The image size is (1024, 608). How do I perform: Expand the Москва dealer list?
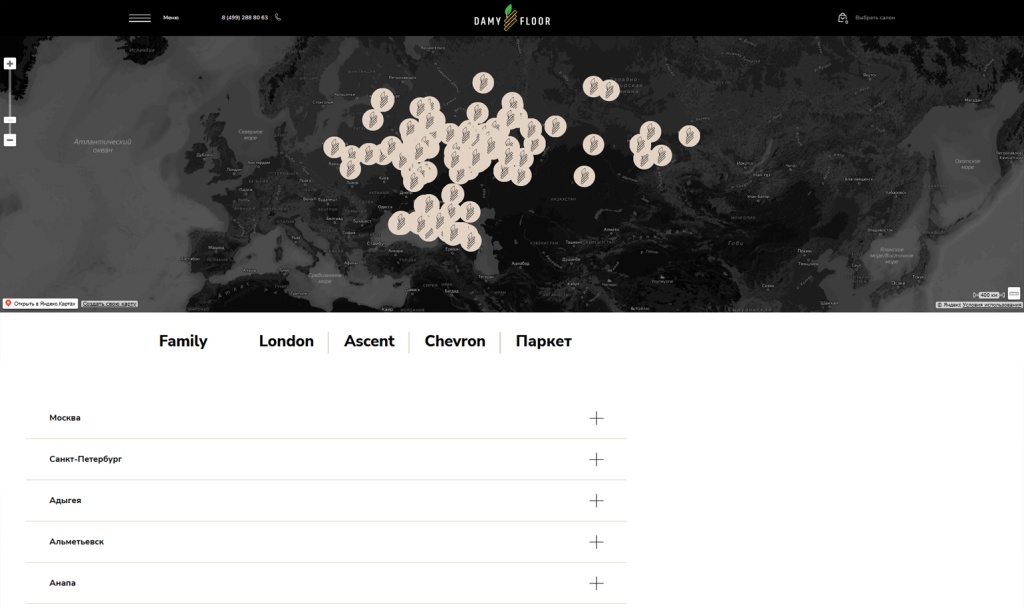596,418
